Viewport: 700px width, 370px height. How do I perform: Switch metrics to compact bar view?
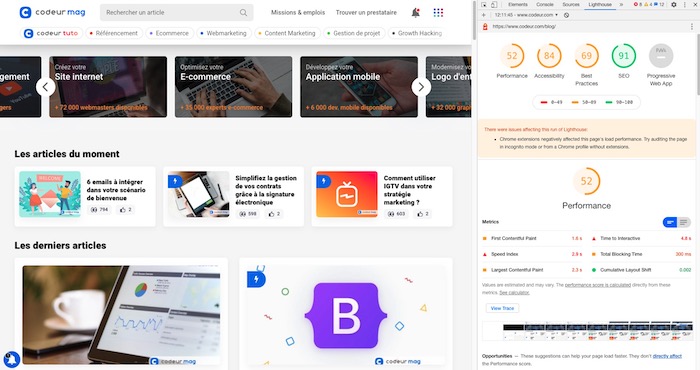[x=670, y=222]
